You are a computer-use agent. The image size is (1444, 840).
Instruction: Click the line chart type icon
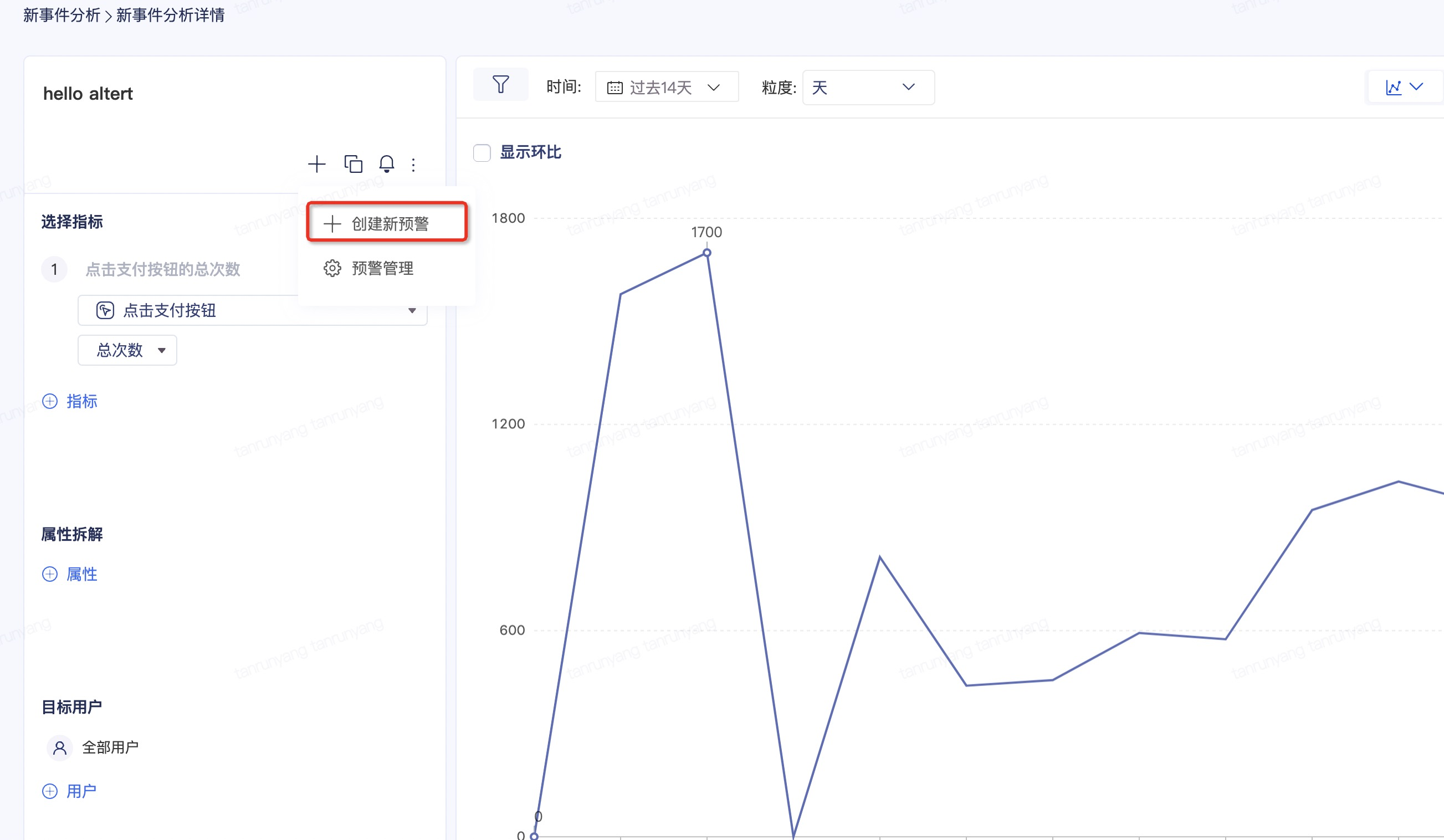click(1394, 87)
